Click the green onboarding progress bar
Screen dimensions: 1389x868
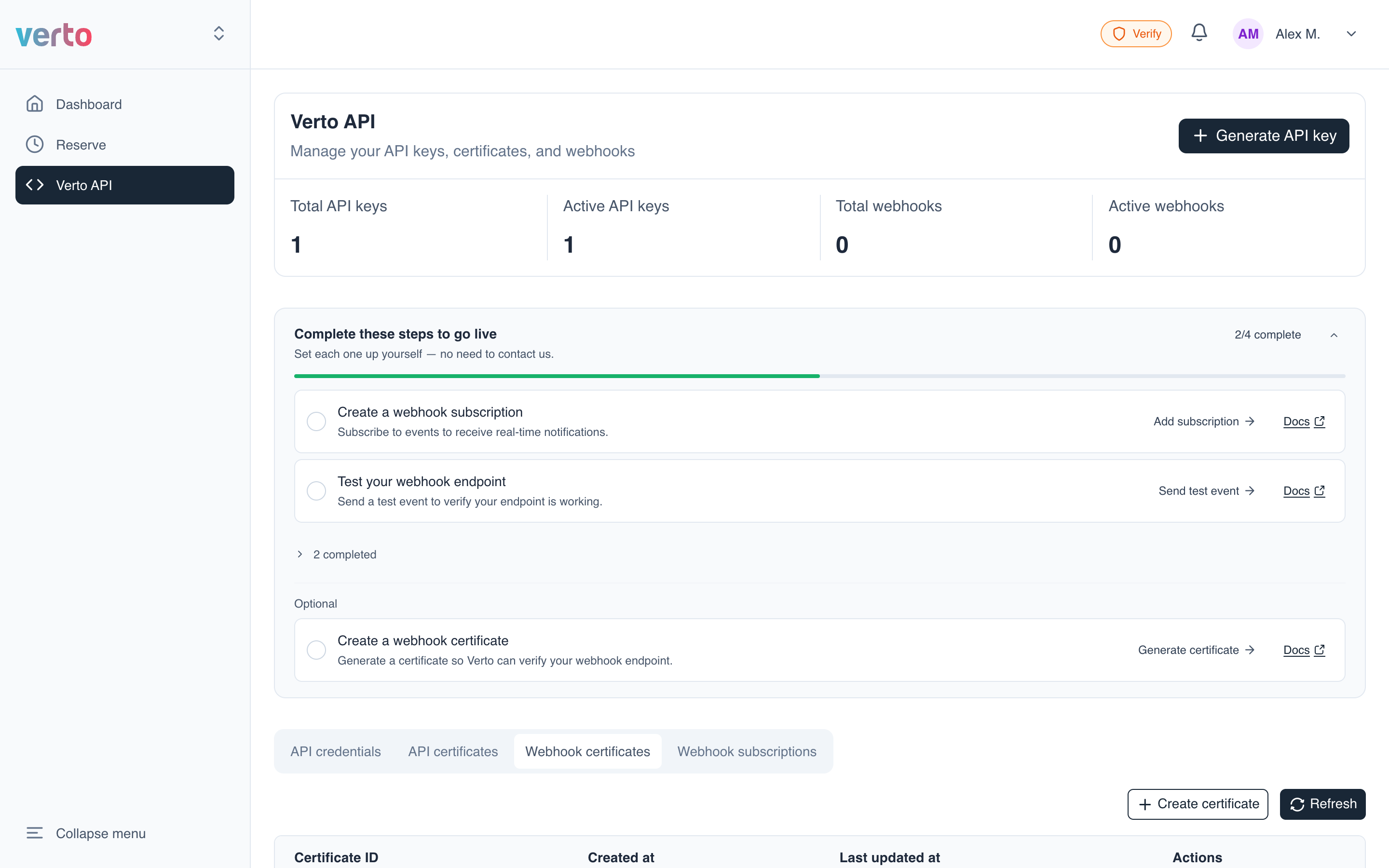(557, 376)
